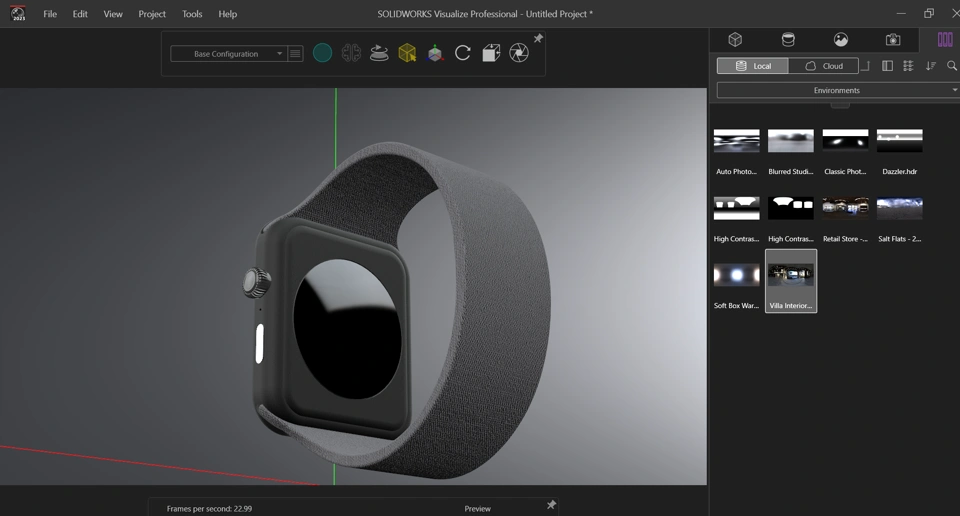Image resolution: width=960 pixels, height=516 pixels.
Task: Click the object manipulation axes icon
Action: [x=435, y=54]
